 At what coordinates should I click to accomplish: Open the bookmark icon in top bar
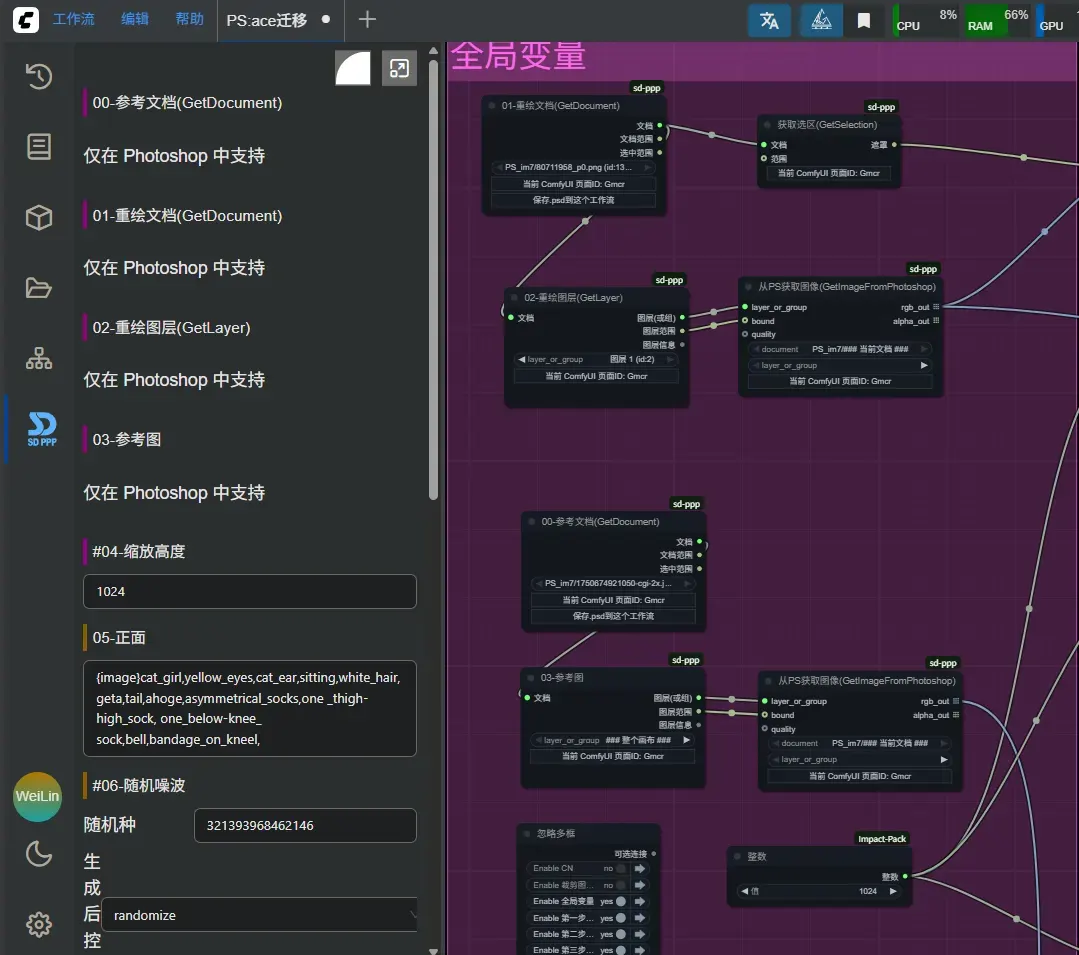(x=864, y=21)
